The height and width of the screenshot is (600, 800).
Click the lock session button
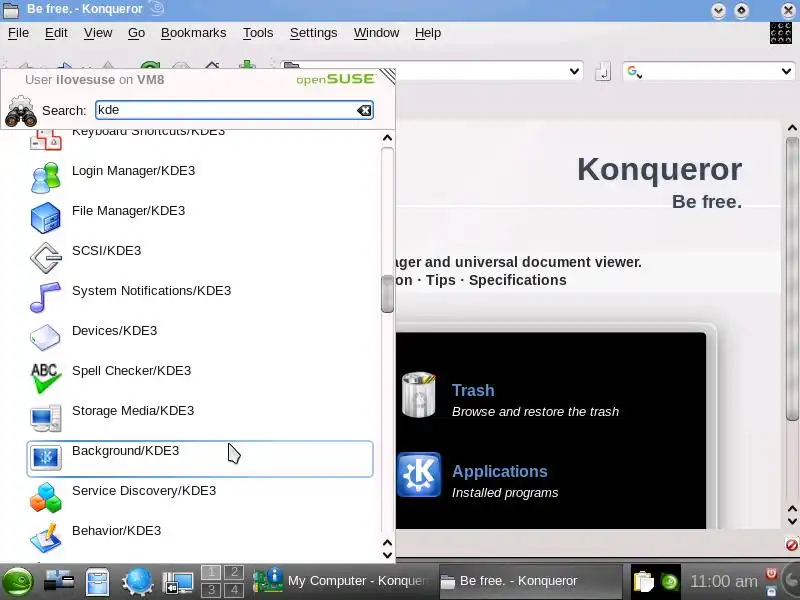pyautogui.click(x=771, y=591)
